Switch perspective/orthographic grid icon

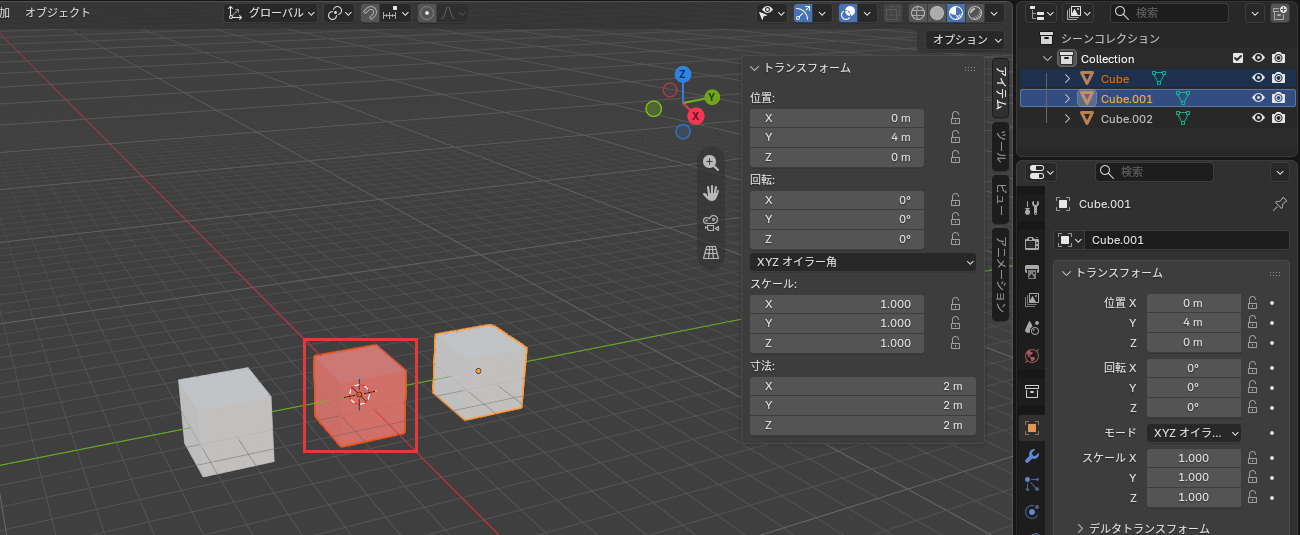711,253
